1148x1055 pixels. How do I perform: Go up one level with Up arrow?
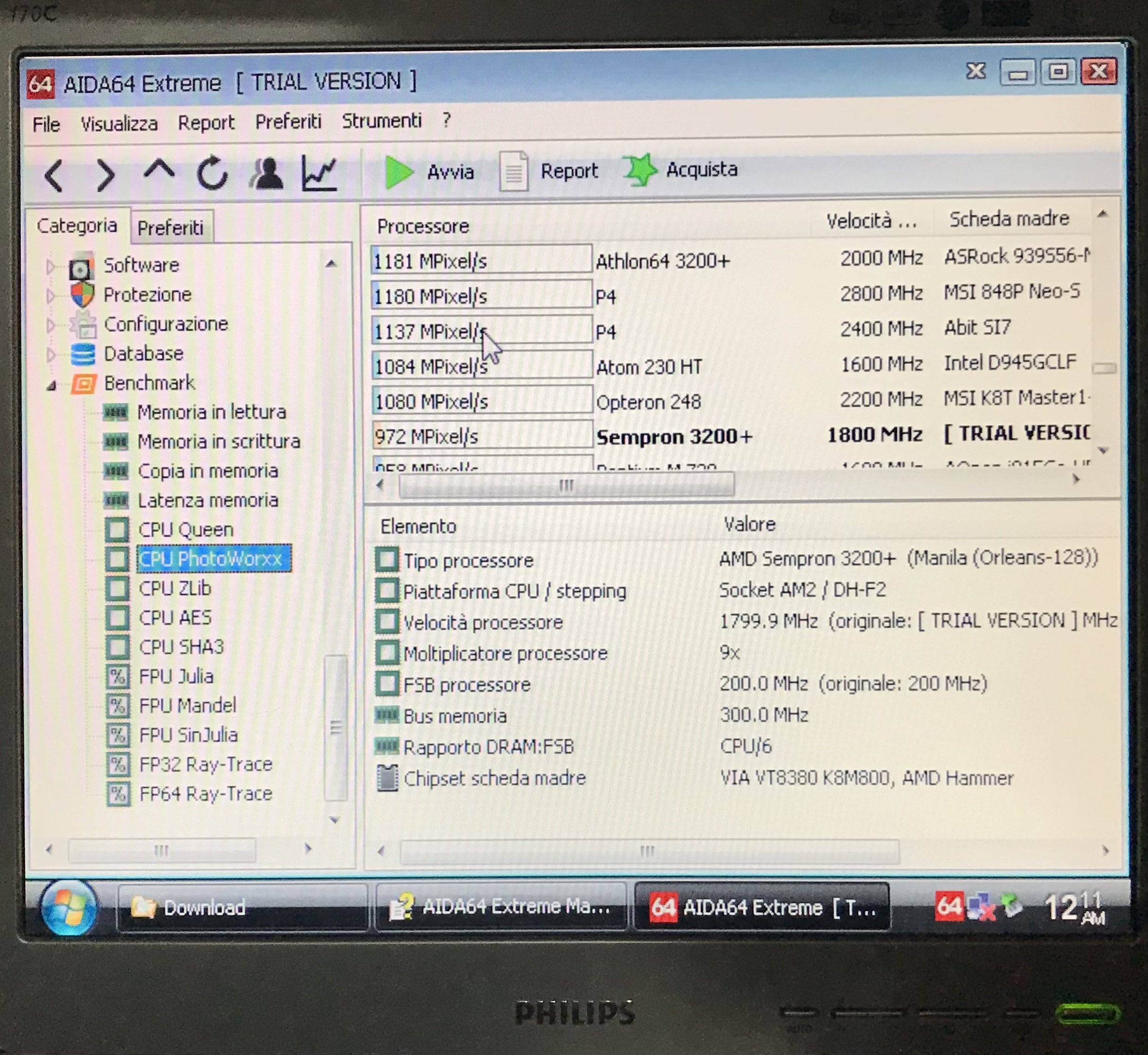159,171
